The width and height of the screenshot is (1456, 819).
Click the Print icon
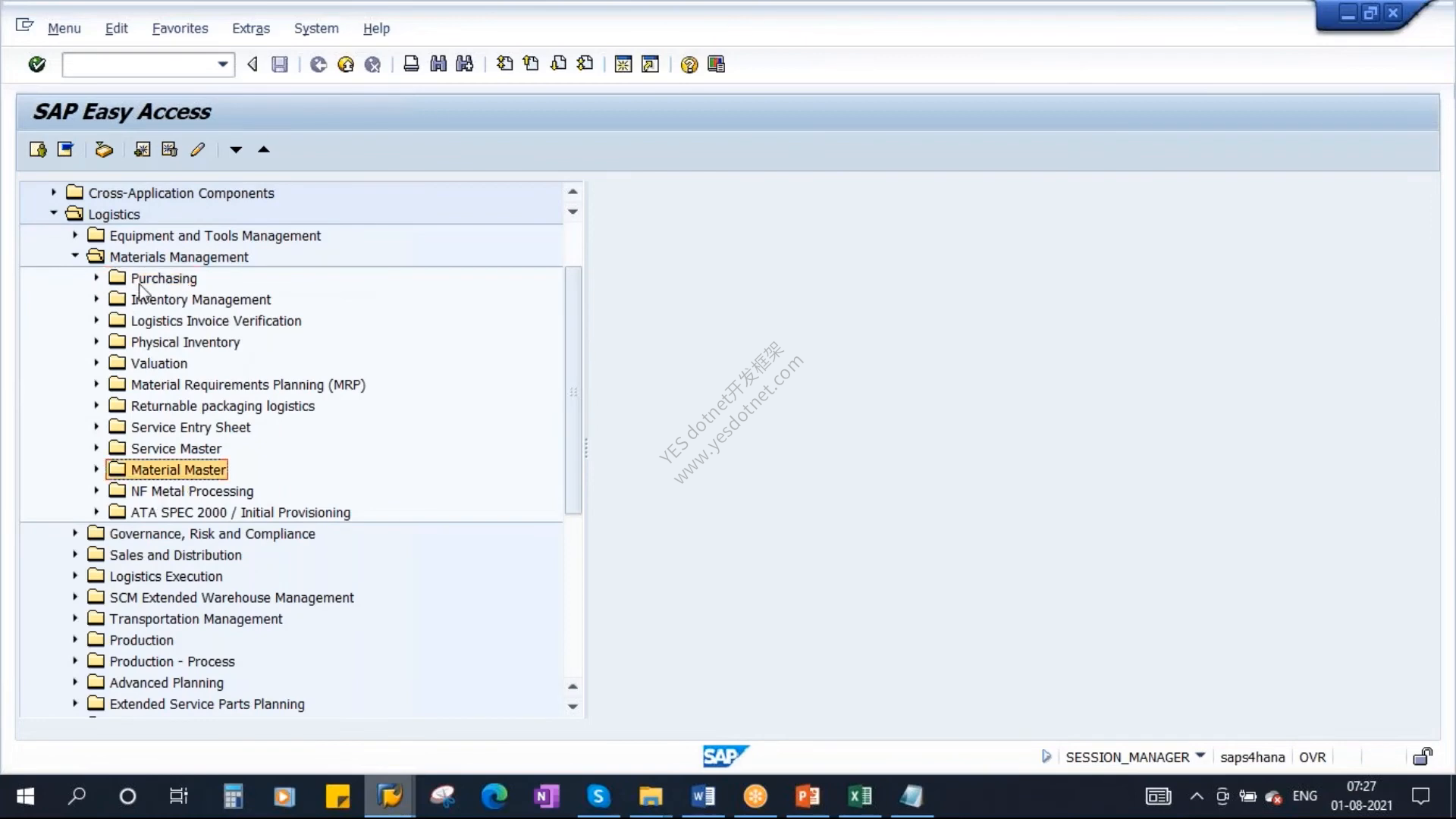(x=411, y=64)
